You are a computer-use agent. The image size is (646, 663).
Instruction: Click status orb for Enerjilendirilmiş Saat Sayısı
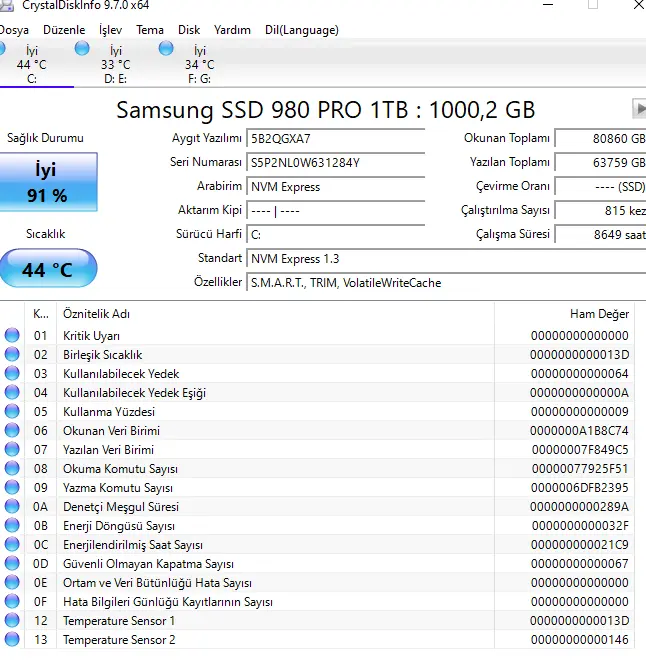tap(12, 545)
